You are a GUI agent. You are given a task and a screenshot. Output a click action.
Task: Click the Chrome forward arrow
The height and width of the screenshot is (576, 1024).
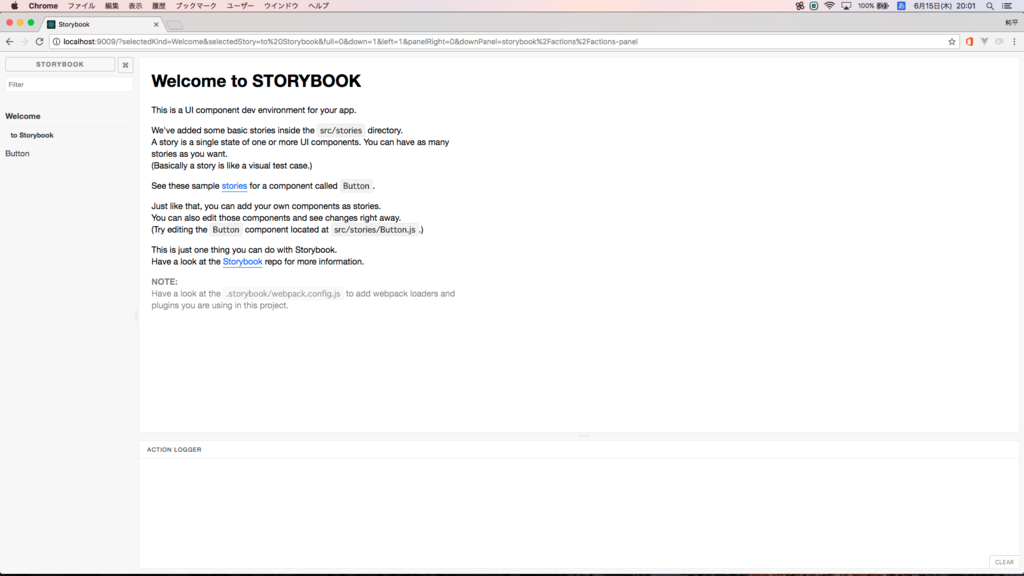click(x=24, y=41)
